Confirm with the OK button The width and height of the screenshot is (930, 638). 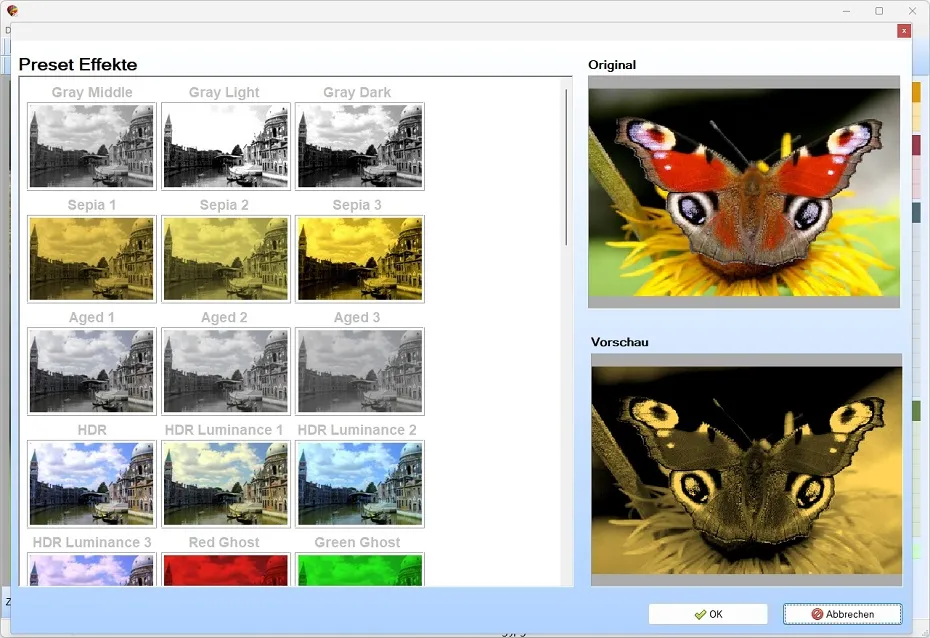[x=708, y=614]
